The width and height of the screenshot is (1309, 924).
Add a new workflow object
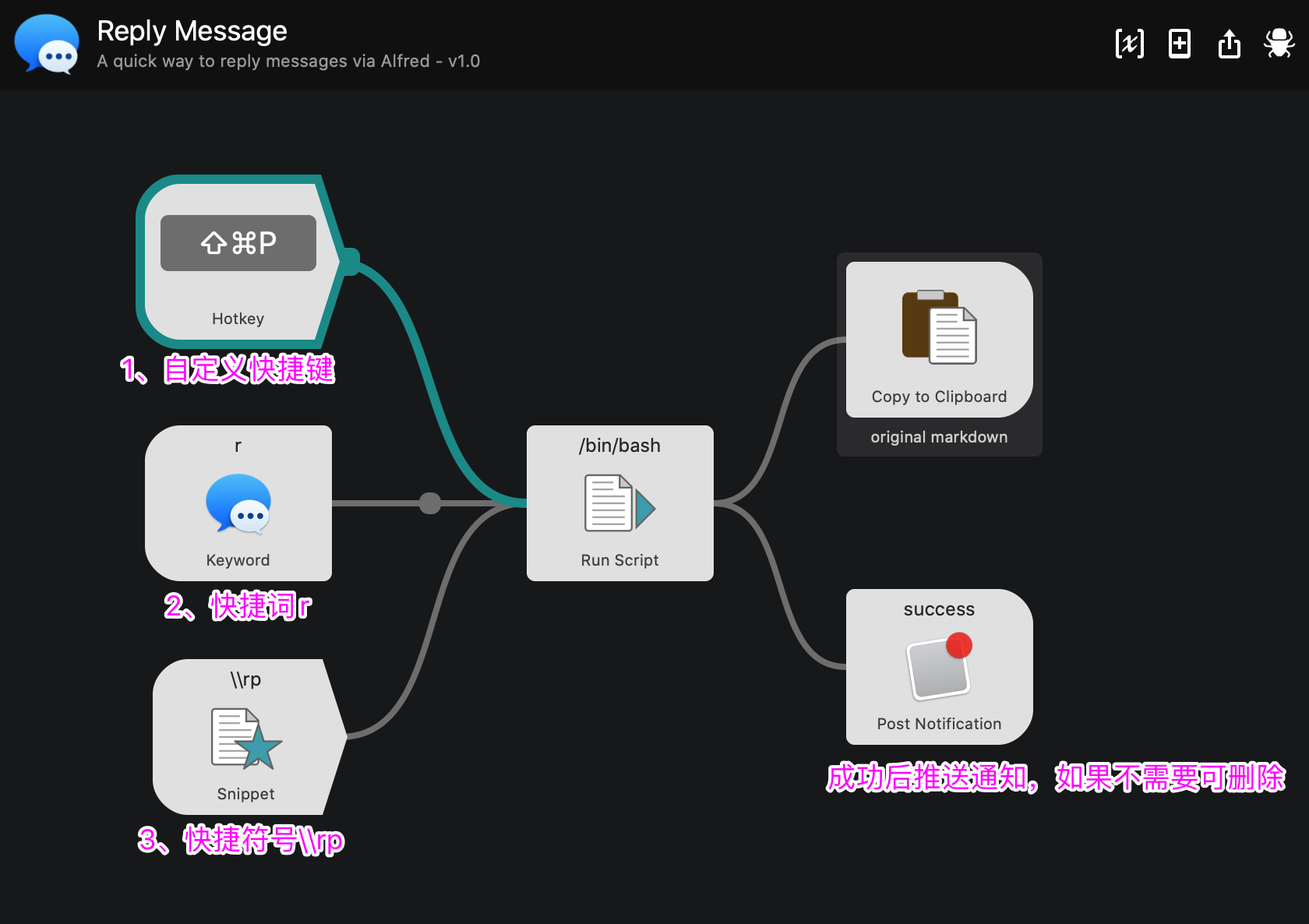[1179, 44]
